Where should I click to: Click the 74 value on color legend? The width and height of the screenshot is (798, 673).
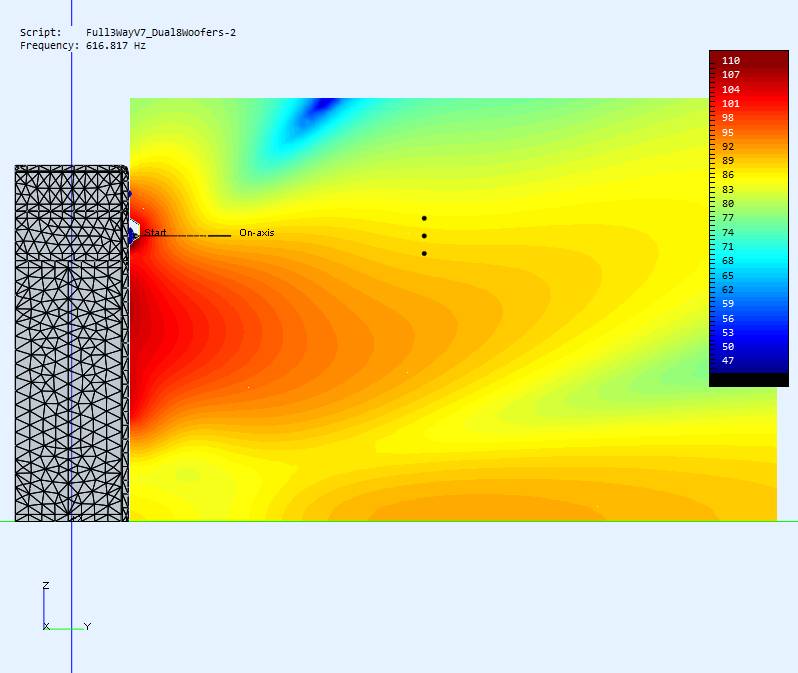[x=728, y=232]
